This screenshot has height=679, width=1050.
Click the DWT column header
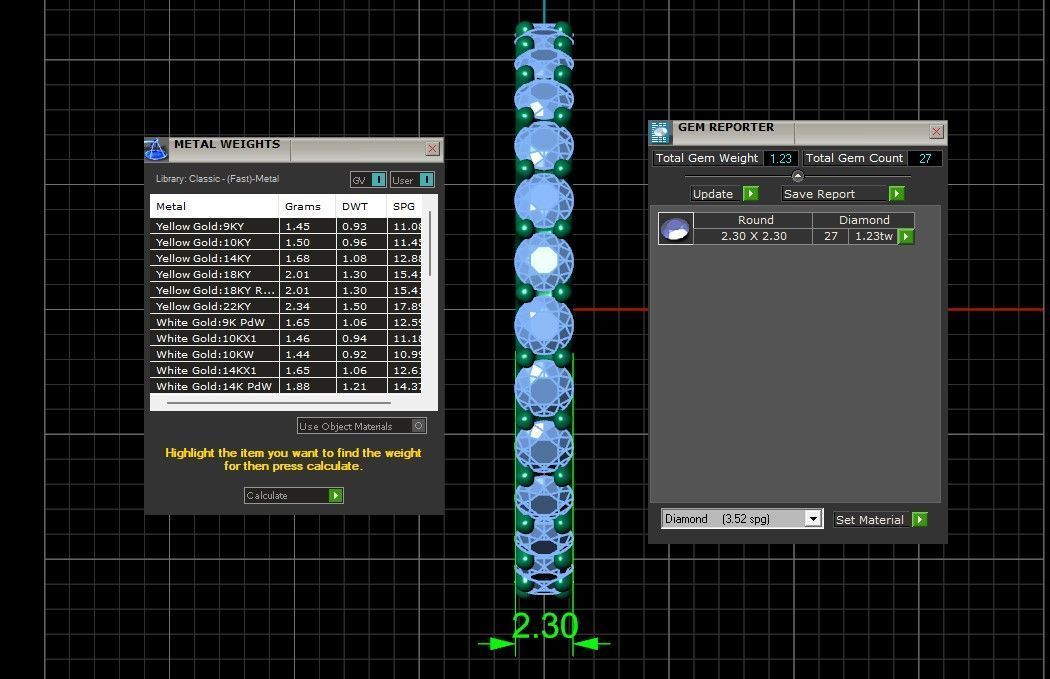point(361,206)
